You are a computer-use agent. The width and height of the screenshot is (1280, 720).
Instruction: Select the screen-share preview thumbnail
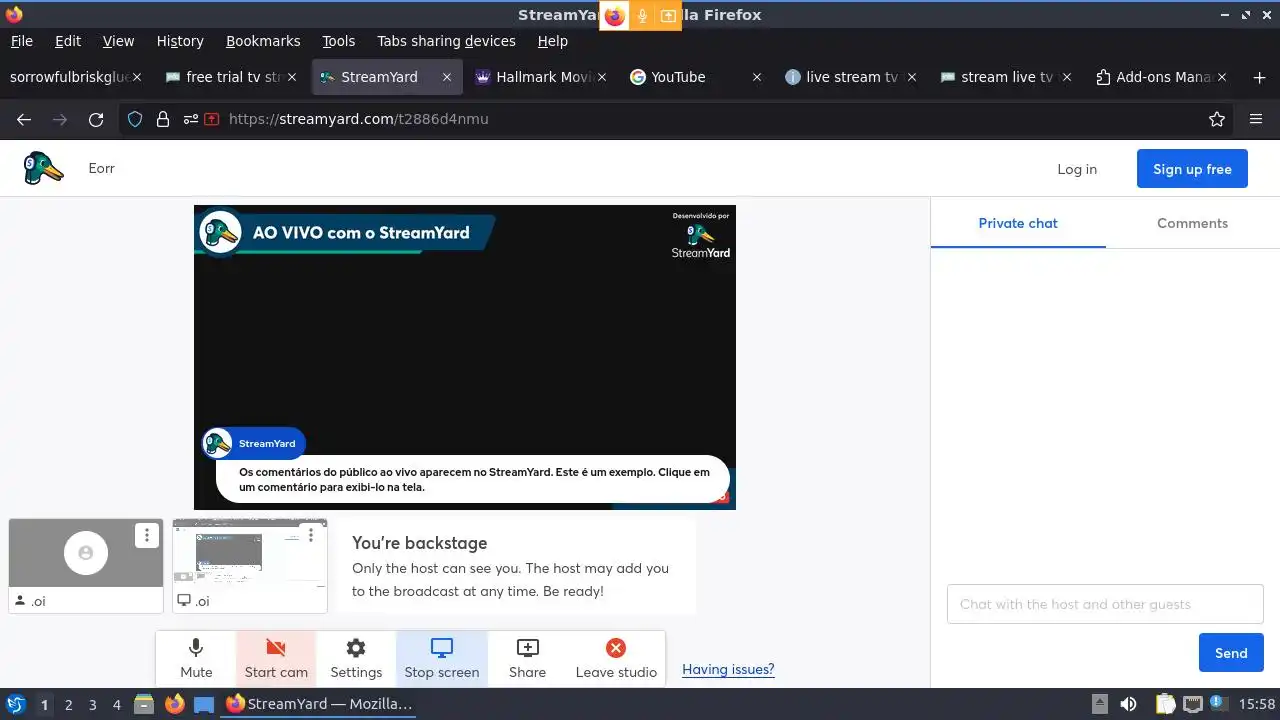(250, 565)
